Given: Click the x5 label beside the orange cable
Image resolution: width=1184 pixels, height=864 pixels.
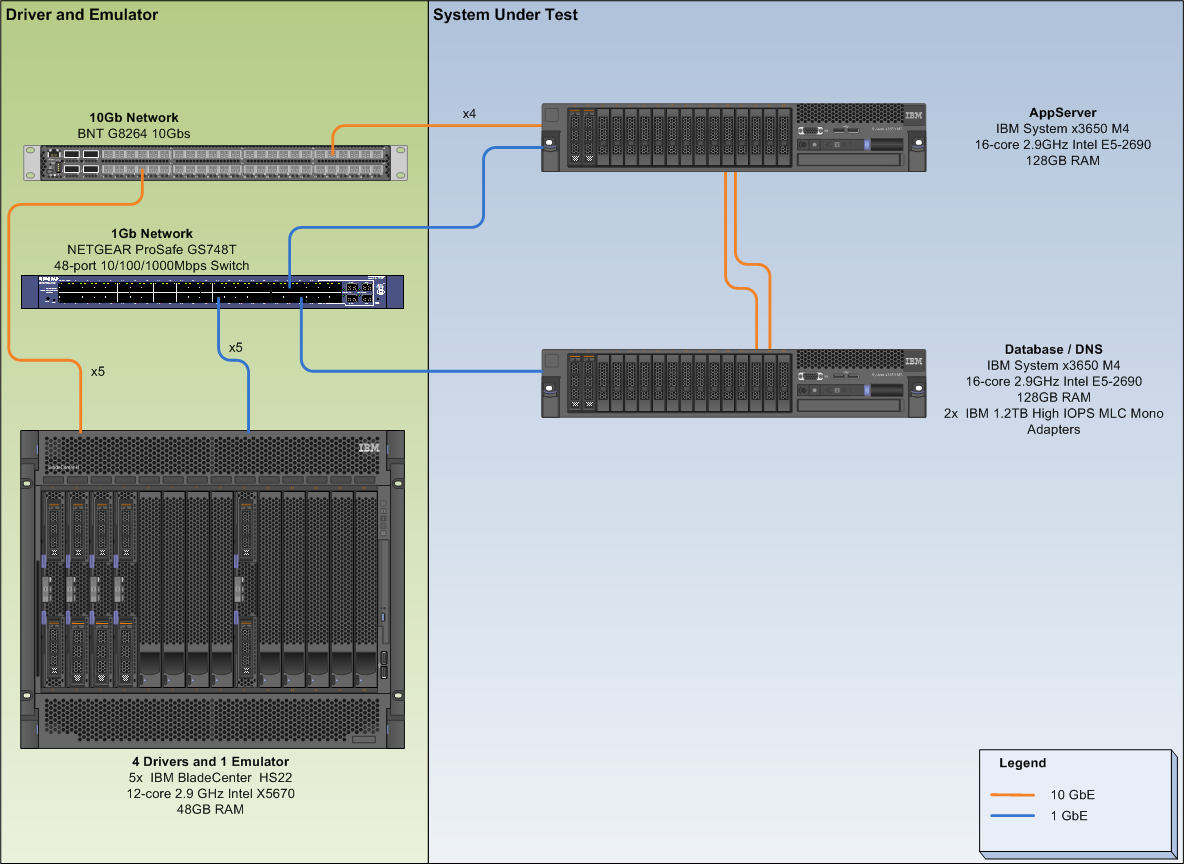Looking at the screenshot, I should [98, 371].
